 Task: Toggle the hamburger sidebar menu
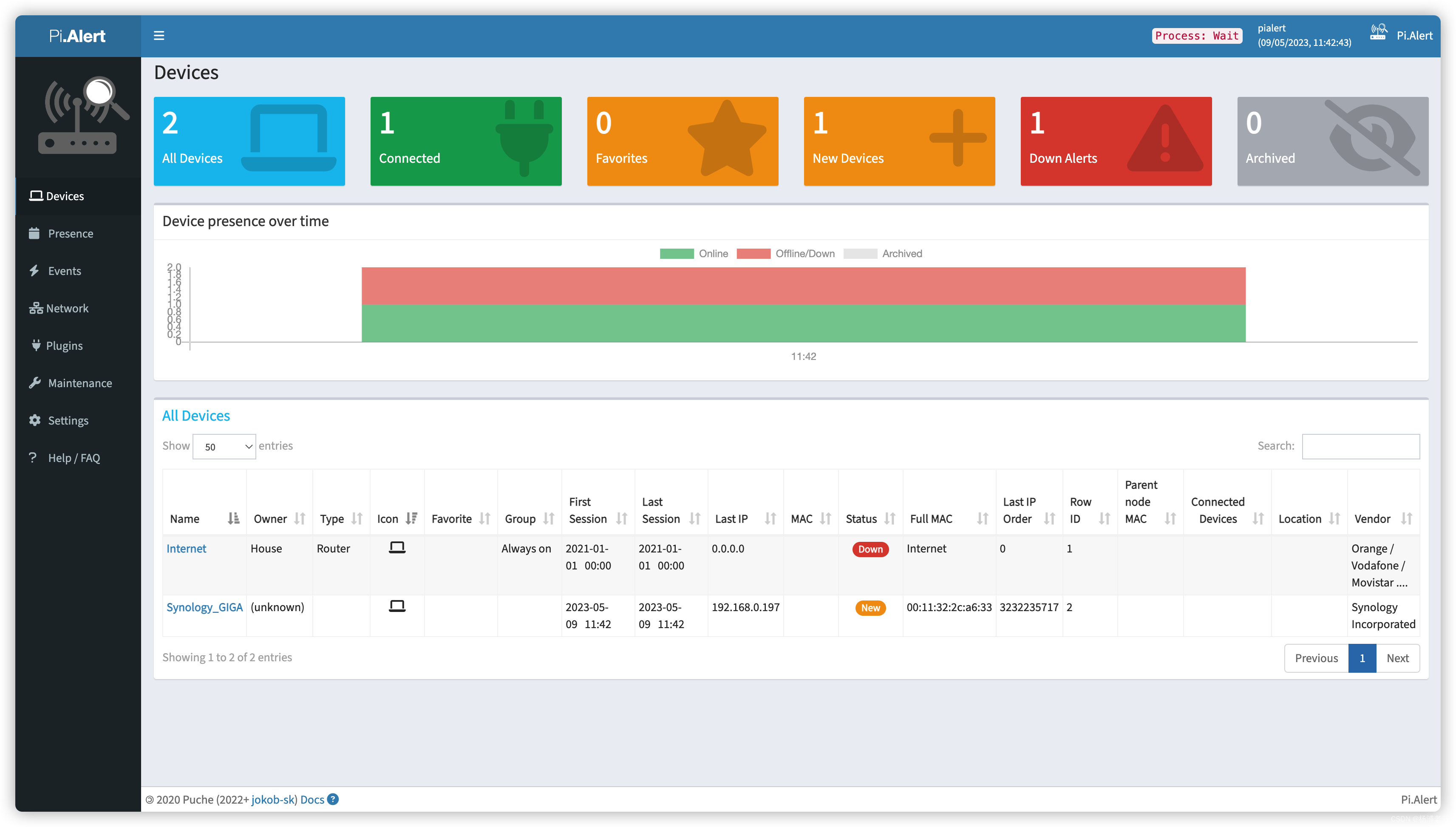coord(159,35)
